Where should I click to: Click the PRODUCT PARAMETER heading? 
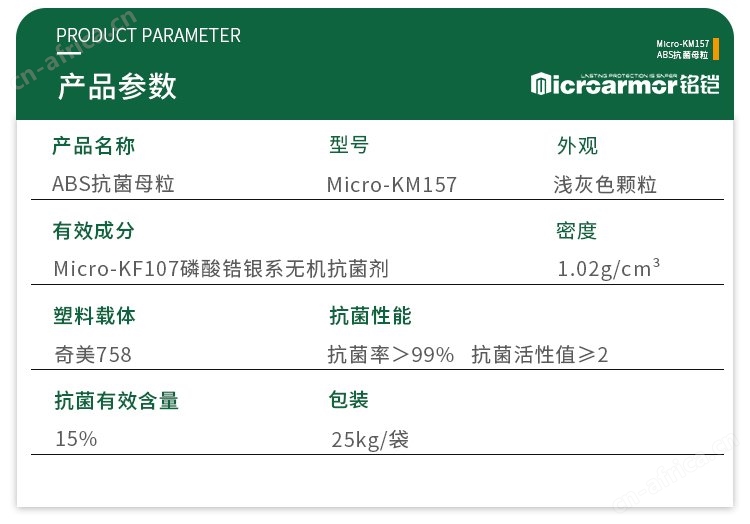click(148, 35)
